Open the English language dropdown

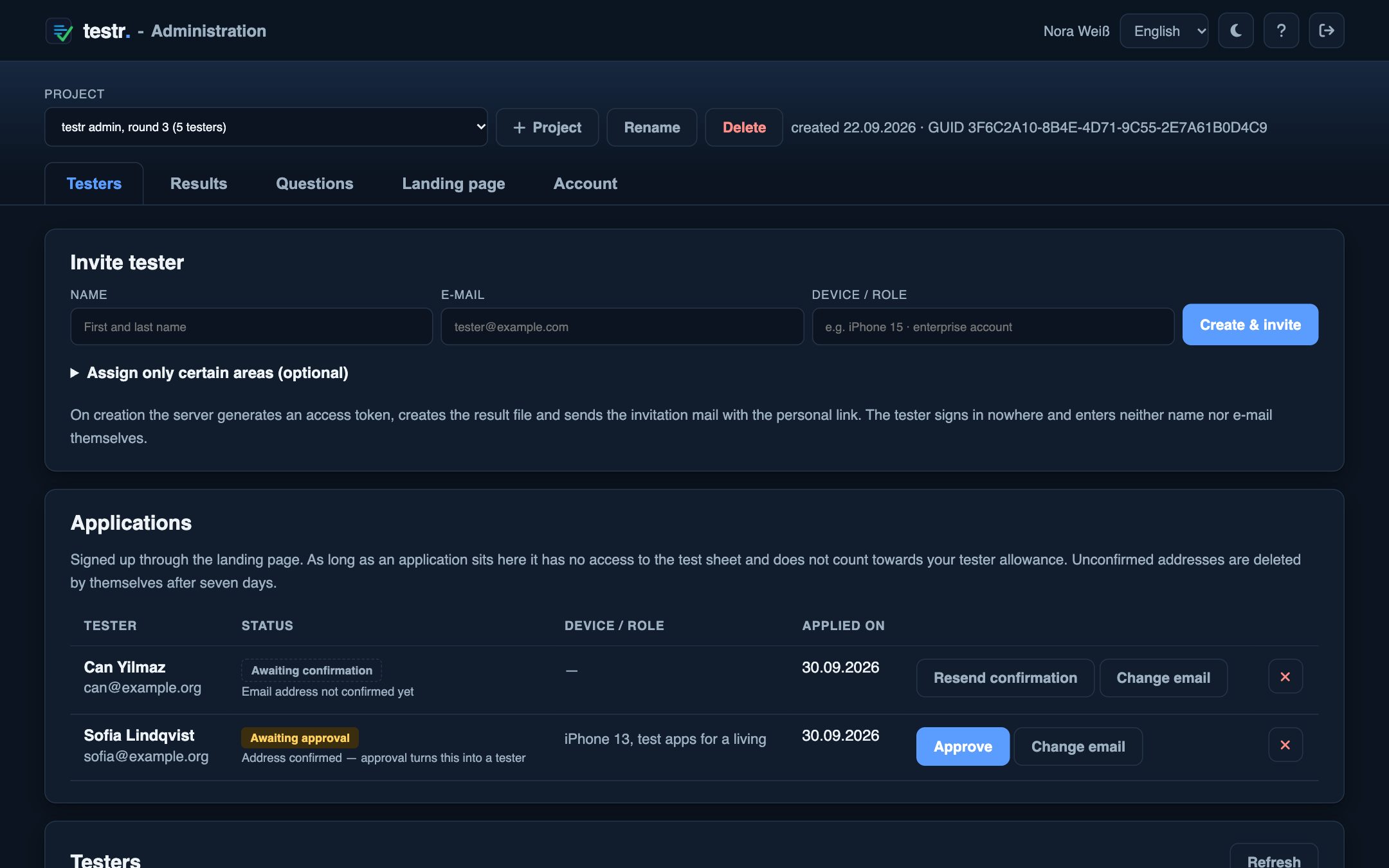(x=1164, y=31)
